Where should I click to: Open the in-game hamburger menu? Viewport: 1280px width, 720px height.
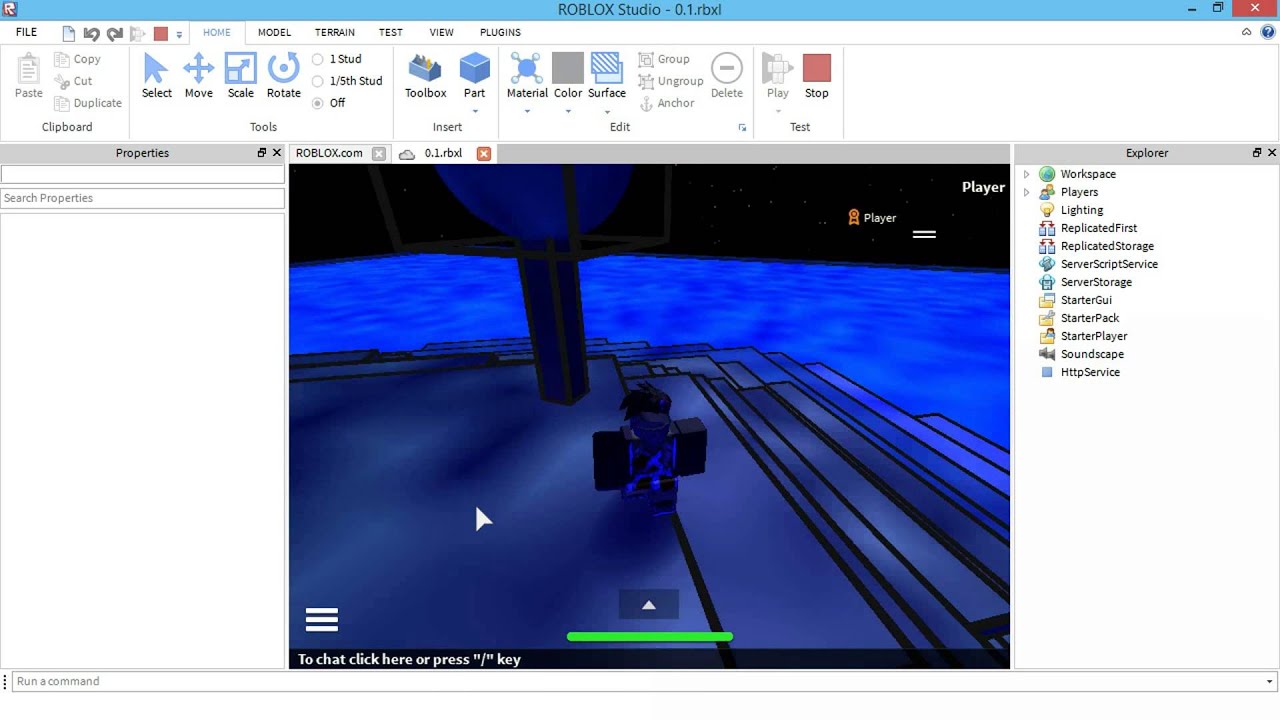pos(322,620)
